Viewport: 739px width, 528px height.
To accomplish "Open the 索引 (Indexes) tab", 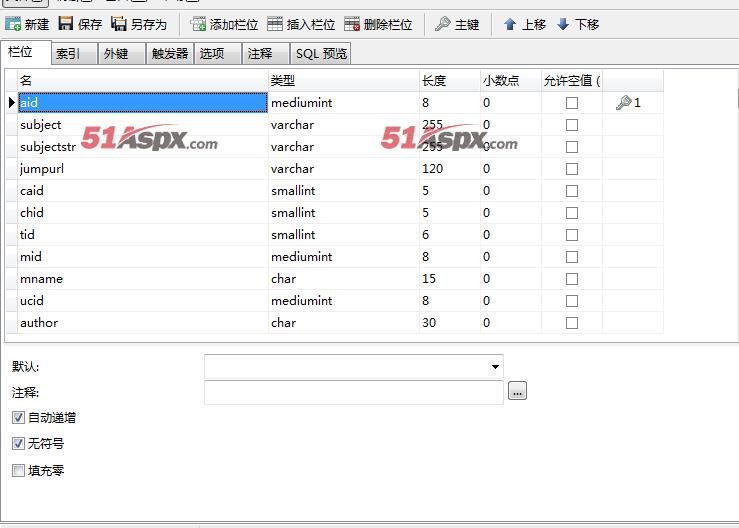I will (x=74, y=53).
